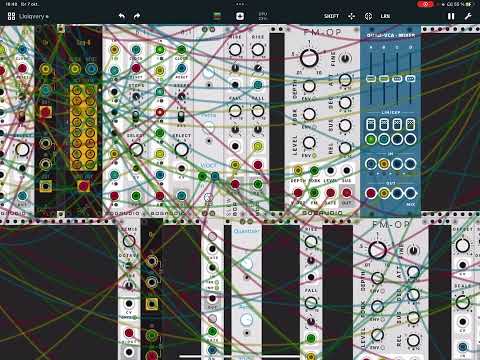Viewport: 480px width, 360px height.
Task: Click the upper FM-OP REL knob
Action: pyautogui.click(x=345, y=148)
